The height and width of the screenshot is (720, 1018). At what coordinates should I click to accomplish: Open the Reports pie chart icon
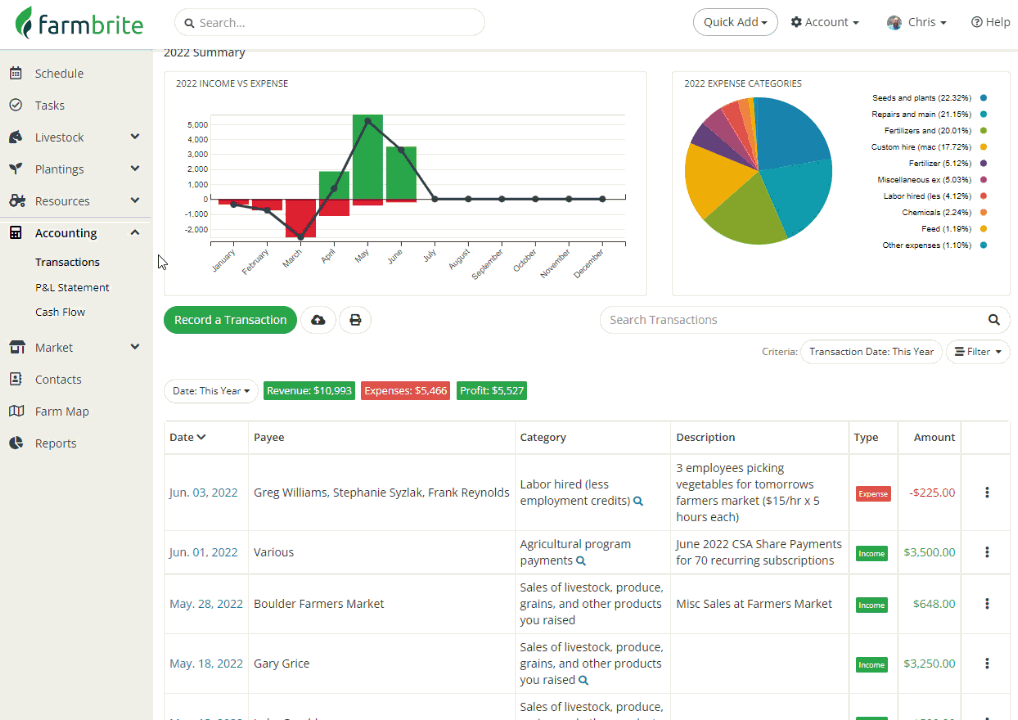16,443
